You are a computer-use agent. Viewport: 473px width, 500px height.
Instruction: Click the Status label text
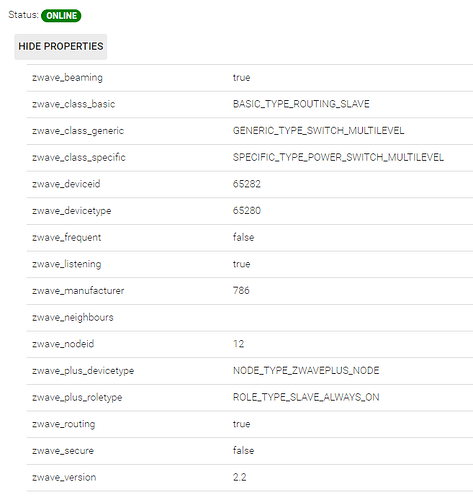(x=23, y=15)
